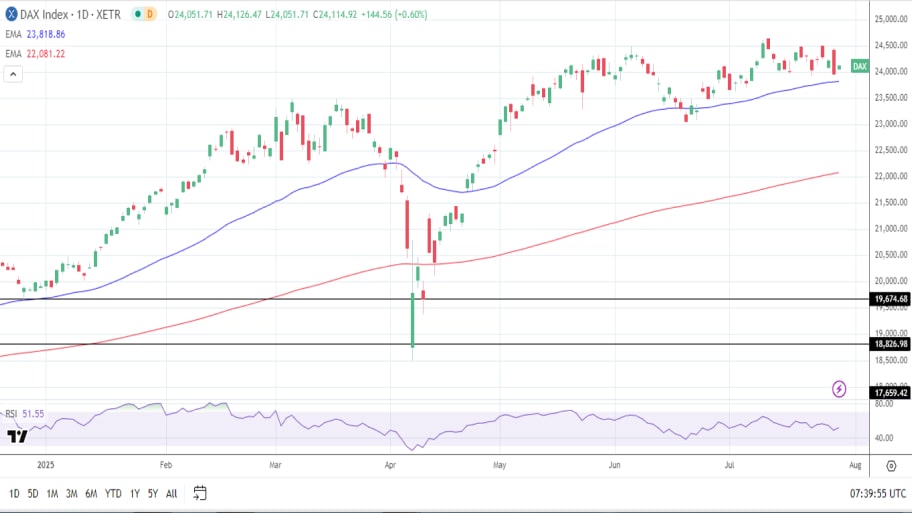Click the Aug label on time axis
The width and height of the screenshot is (912, 513).
click(855, 465)
